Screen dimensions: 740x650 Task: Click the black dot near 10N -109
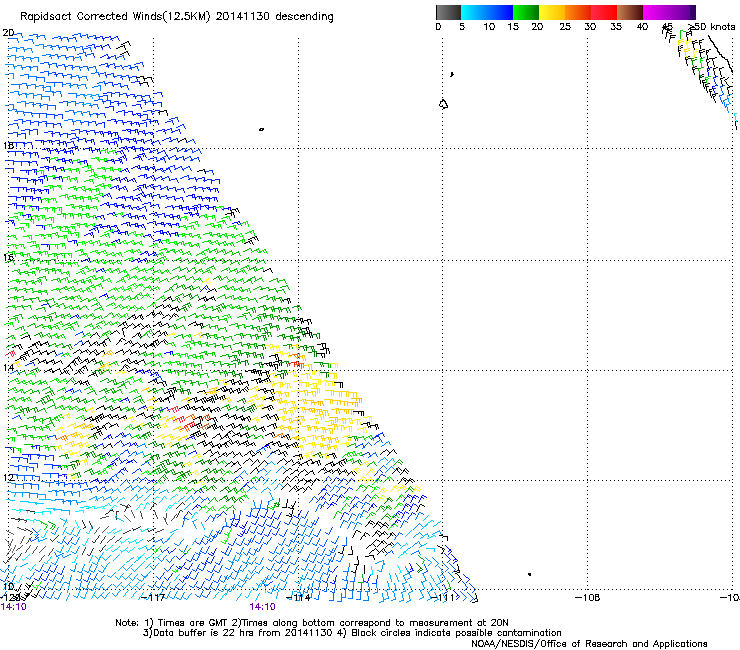tap(530, 574)
